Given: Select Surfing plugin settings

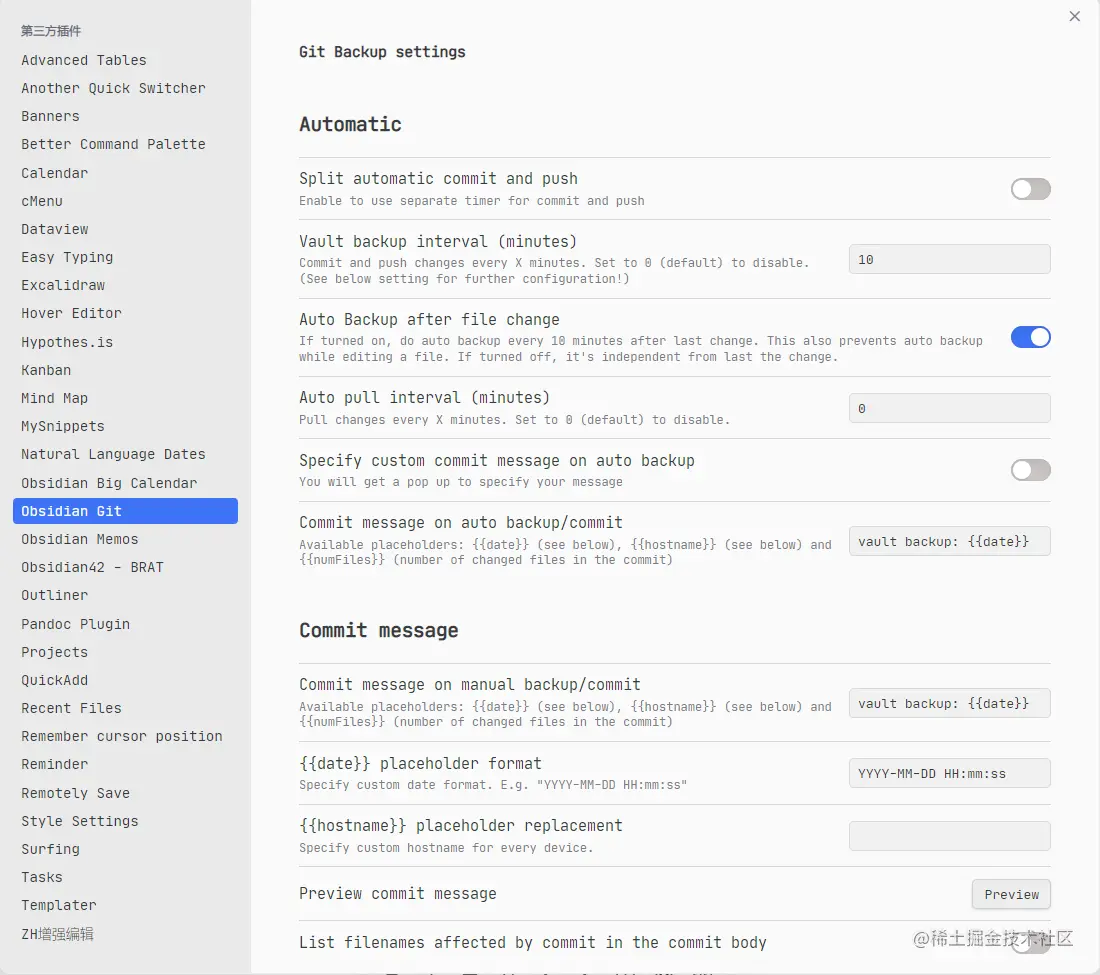Looking at the screenshot, I should (125, 849).
